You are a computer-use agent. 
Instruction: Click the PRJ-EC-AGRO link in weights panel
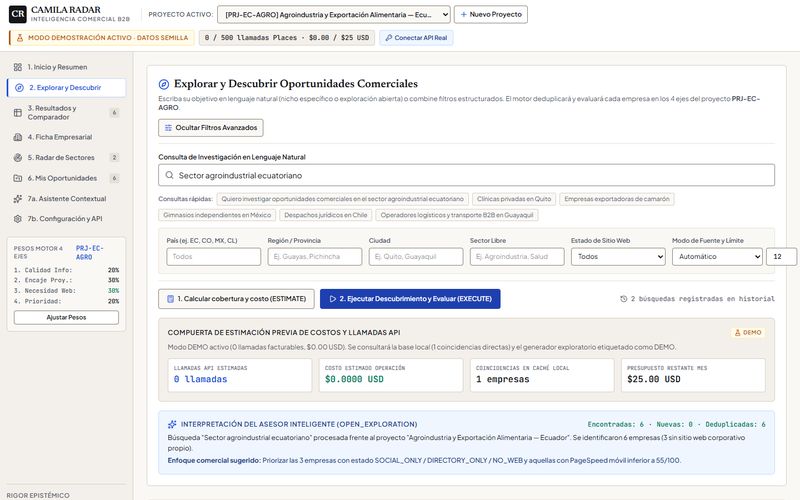click(x=89, y=253)
